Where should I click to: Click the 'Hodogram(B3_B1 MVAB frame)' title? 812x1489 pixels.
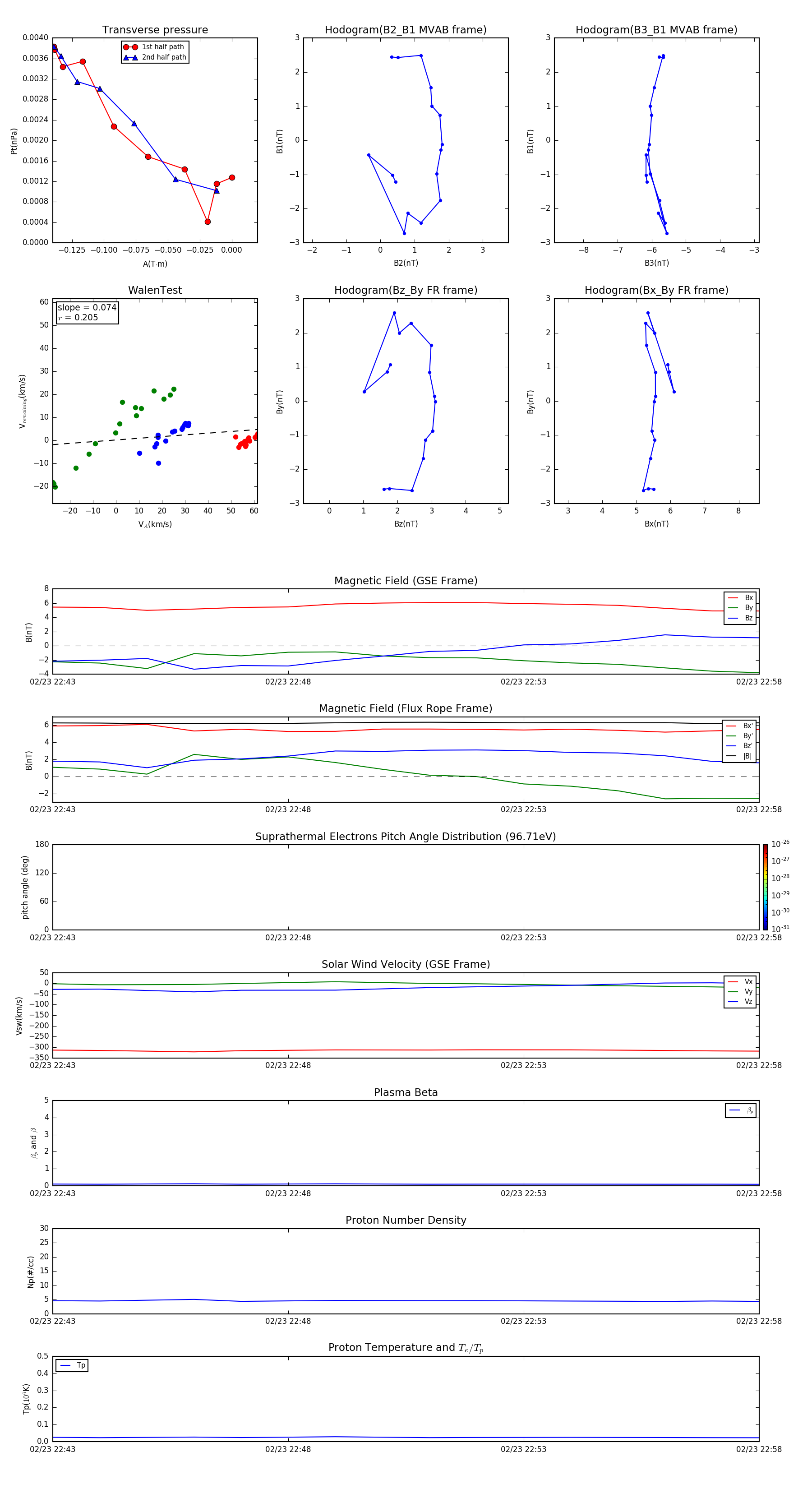[x=656, y=30]
